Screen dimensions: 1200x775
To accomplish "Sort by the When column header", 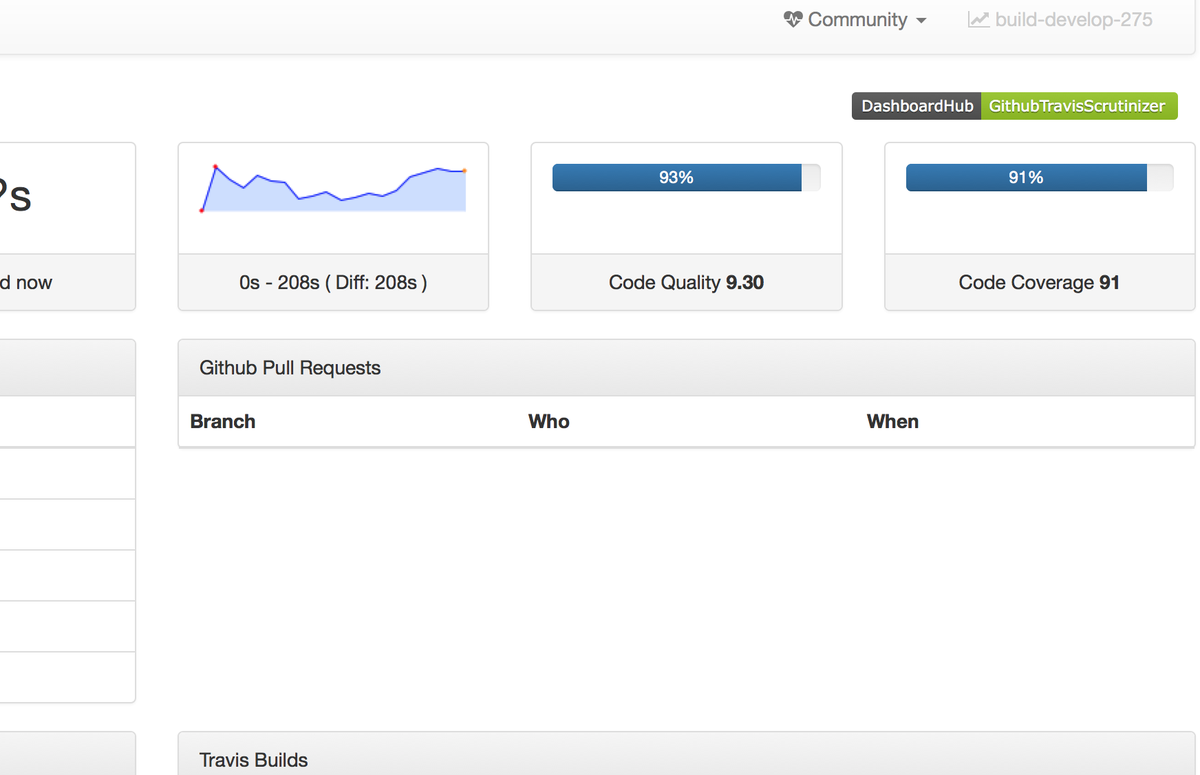I will [x=892, y=421].
